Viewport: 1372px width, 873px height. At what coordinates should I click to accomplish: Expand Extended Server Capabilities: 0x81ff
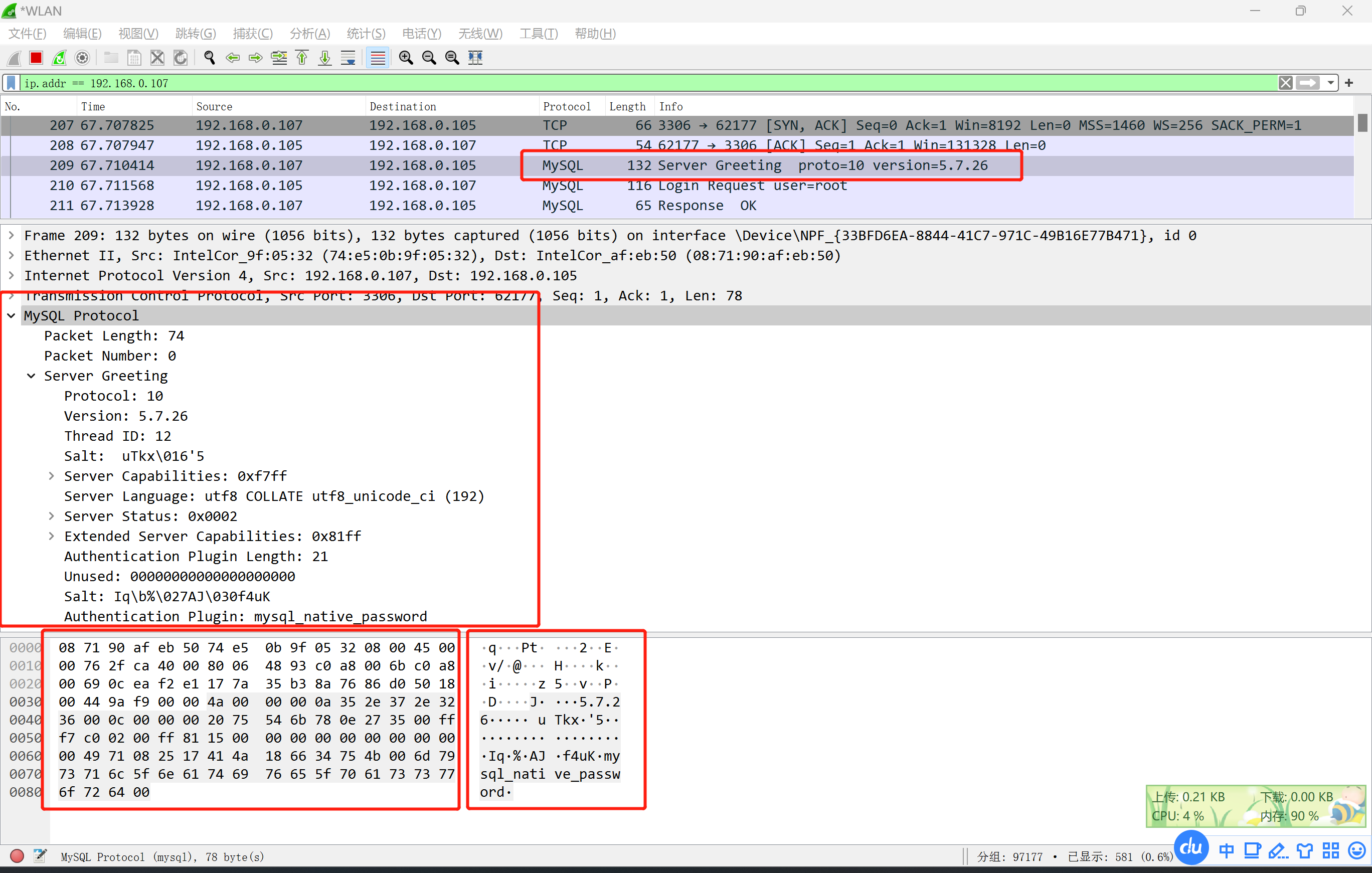tap(51, 536)
